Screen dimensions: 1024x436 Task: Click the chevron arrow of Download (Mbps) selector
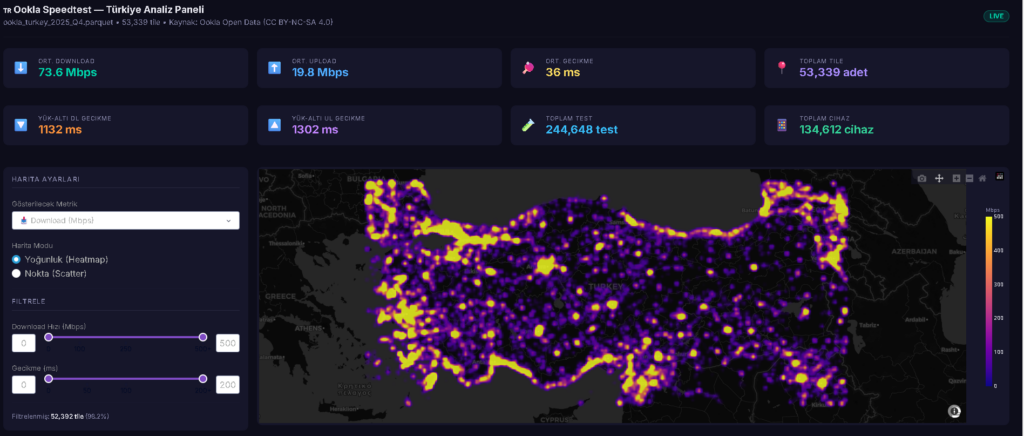click(x=229, y=221)
